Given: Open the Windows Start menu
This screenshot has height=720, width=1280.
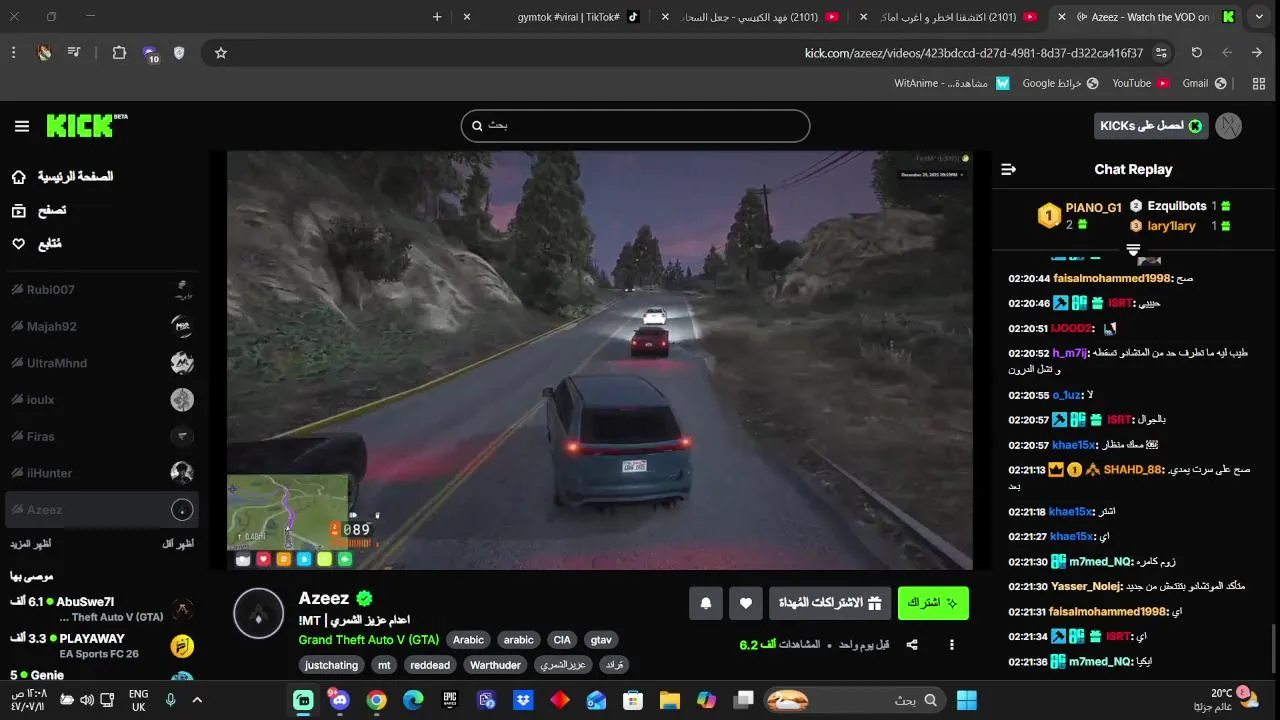Looking at the screenshot, I should point(966,700).
